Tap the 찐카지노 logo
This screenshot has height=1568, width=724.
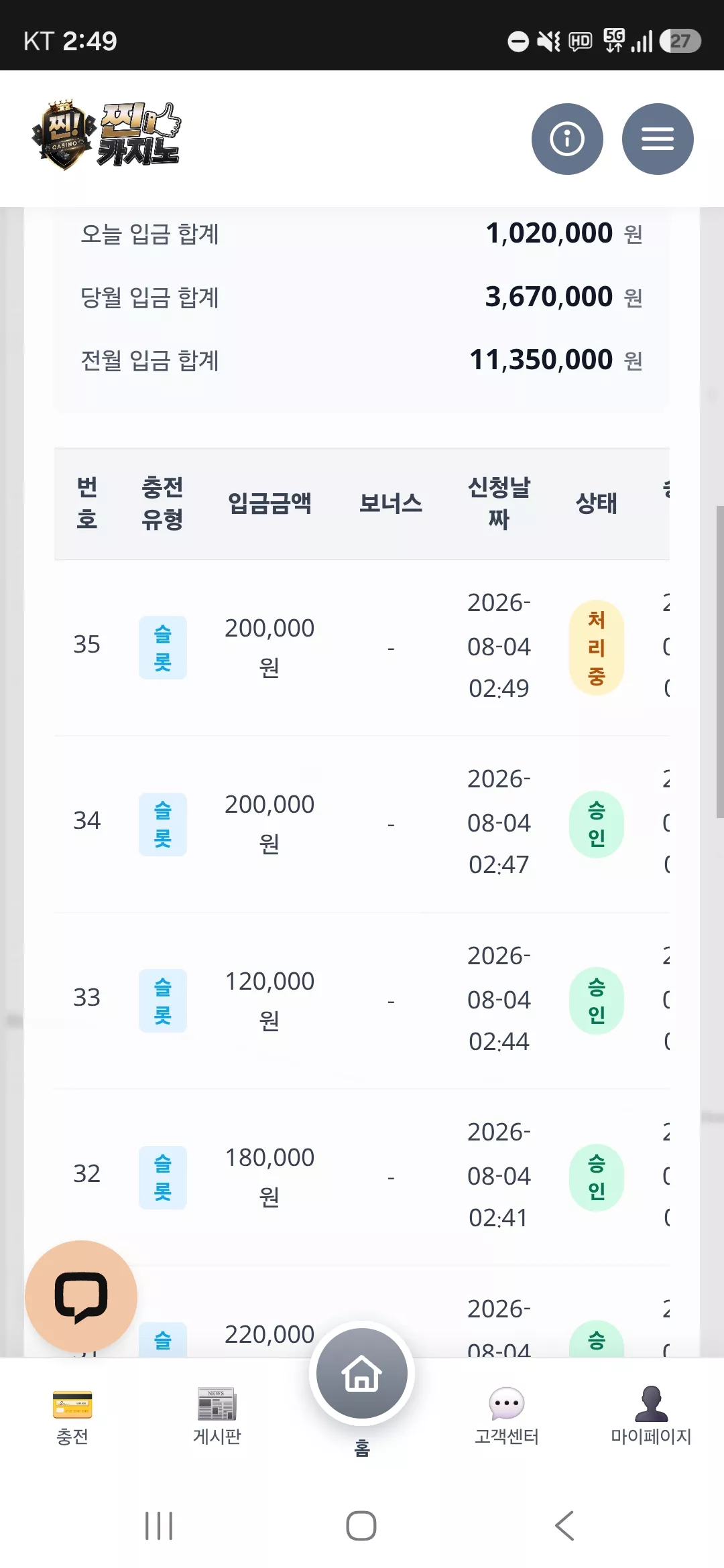point(107,135)
